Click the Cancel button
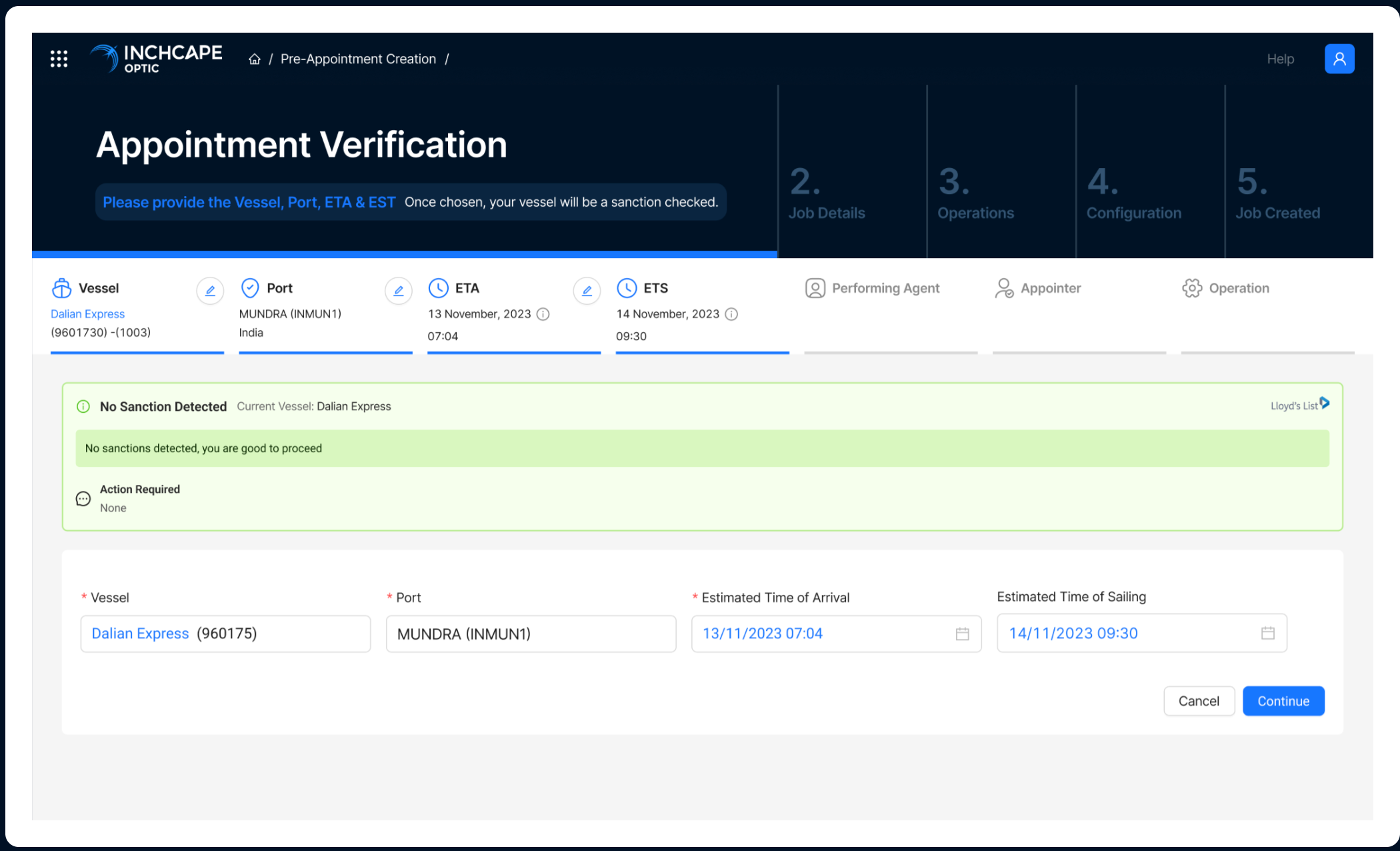This screenshot has height=851, width=1400. pyautogui.click(x=1199, y=701)
